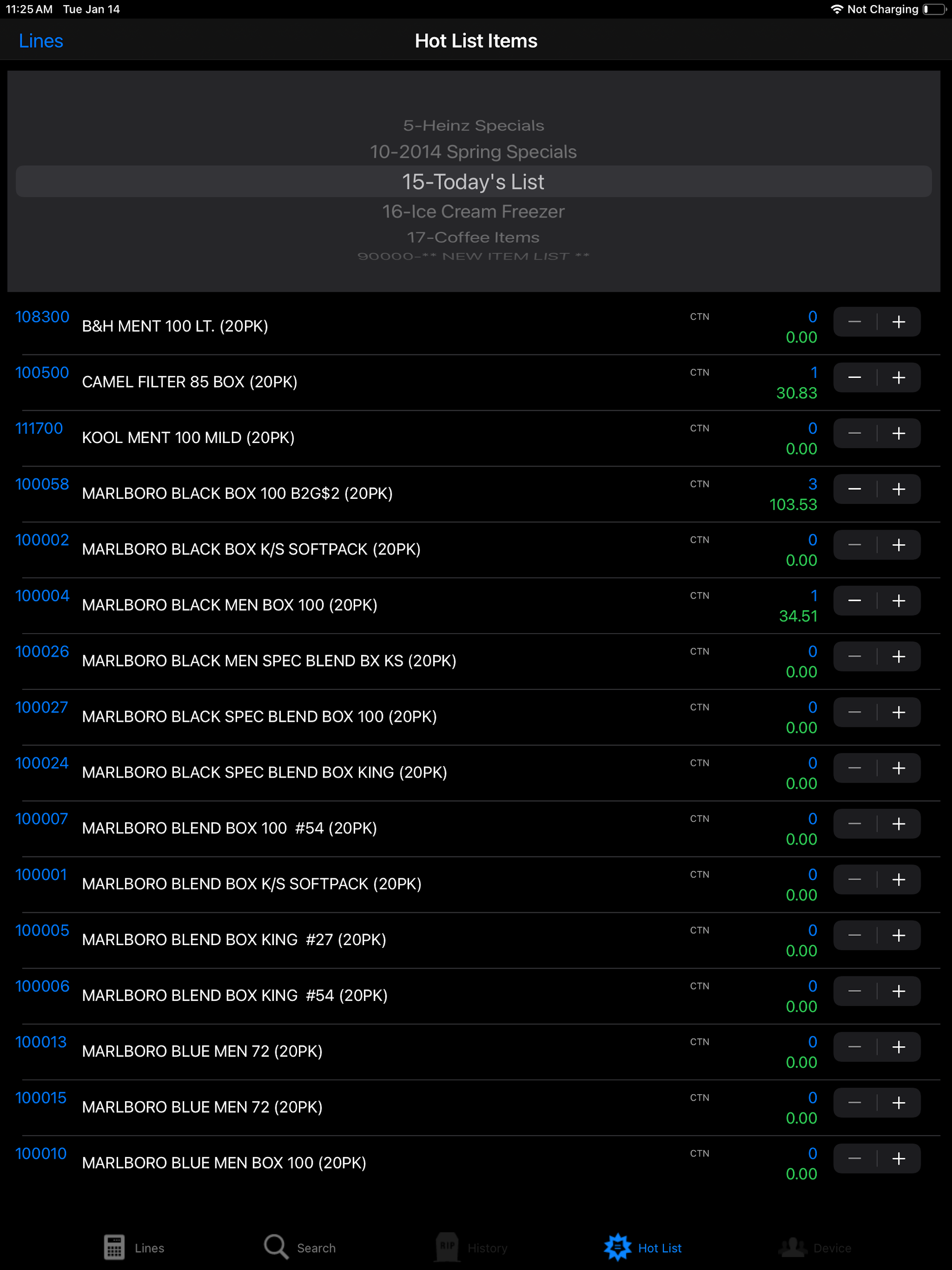Tap minus for MARLBORO BLACK SPEC BLEND BOX KING
The width and height of the screenshot is (952, 1270).
click(854, 767)
